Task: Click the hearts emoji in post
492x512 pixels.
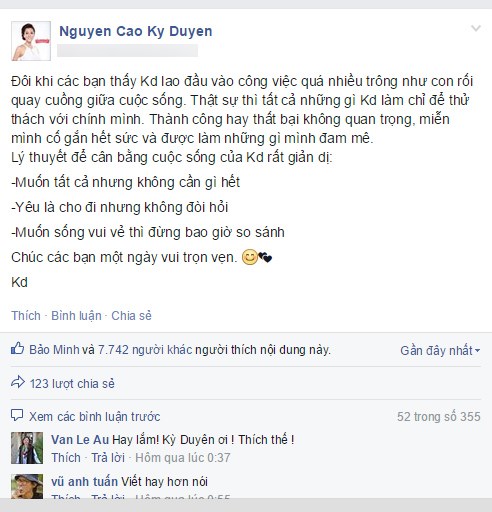Action: pos(265,257)
